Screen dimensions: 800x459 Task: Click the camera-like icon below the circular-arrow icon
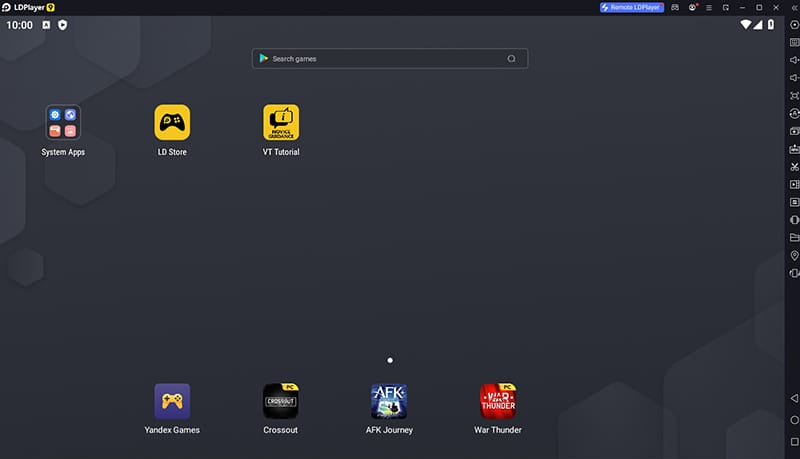pos(794,131)
